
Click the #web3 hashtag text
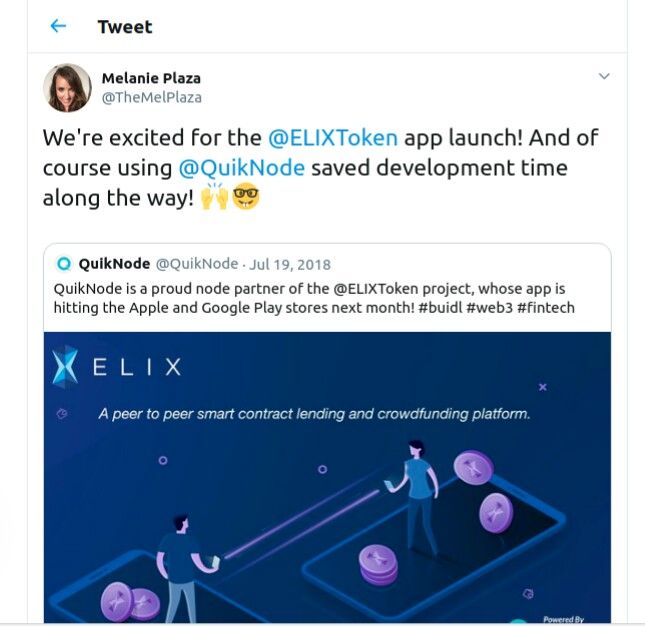[x=489, y=308]
